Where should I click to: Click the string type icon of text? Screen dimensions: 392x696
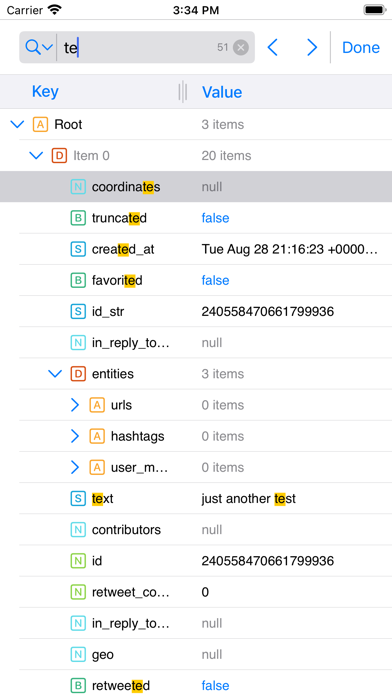click(x=78, y=498)
